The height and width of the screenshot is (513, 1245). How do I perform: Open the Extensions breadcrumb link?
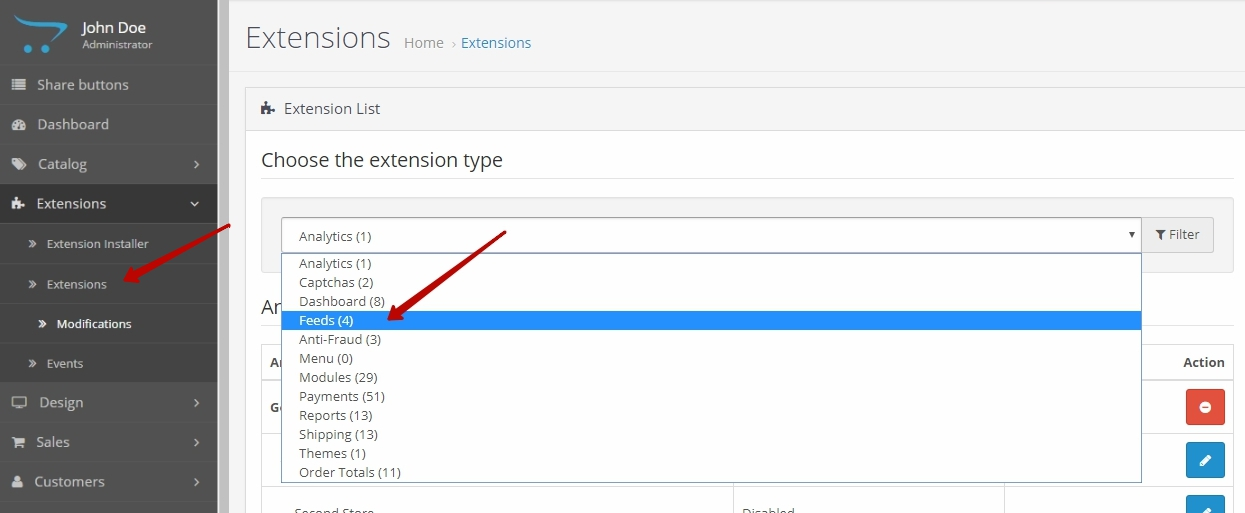(x=496, y=43)
